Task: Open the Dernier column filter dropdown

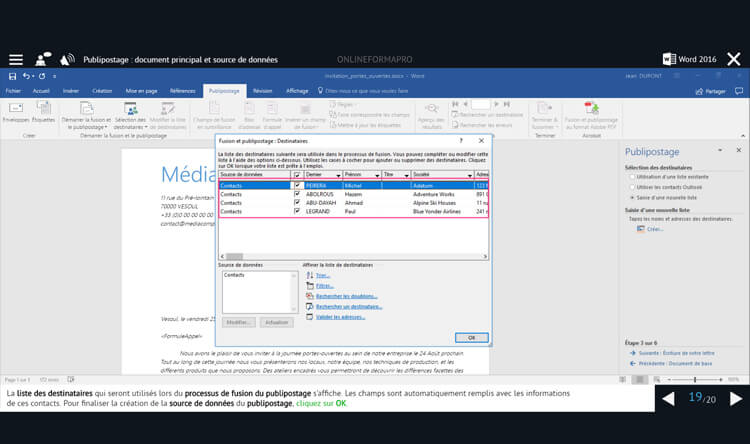Action: coord(339,175)
